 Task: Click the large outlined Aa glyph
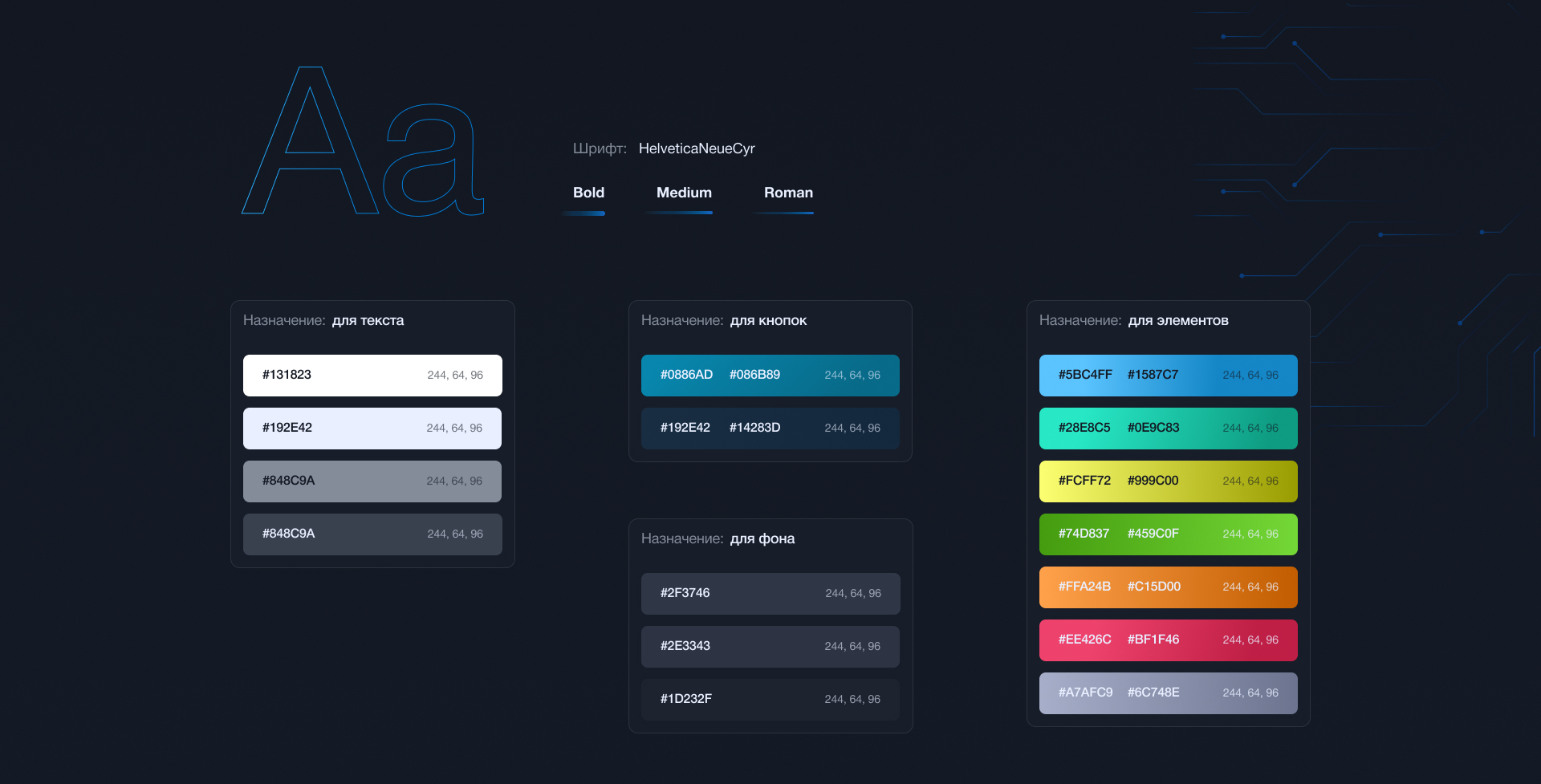point(363,142)
